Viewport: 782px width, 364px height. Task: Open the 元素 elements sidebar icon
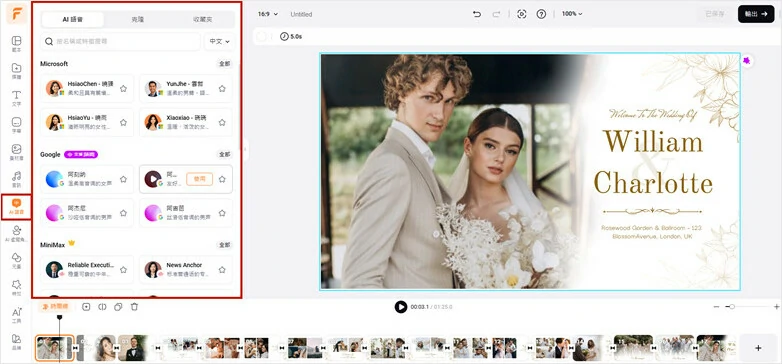pyautogui.click(x=16, y=260)
